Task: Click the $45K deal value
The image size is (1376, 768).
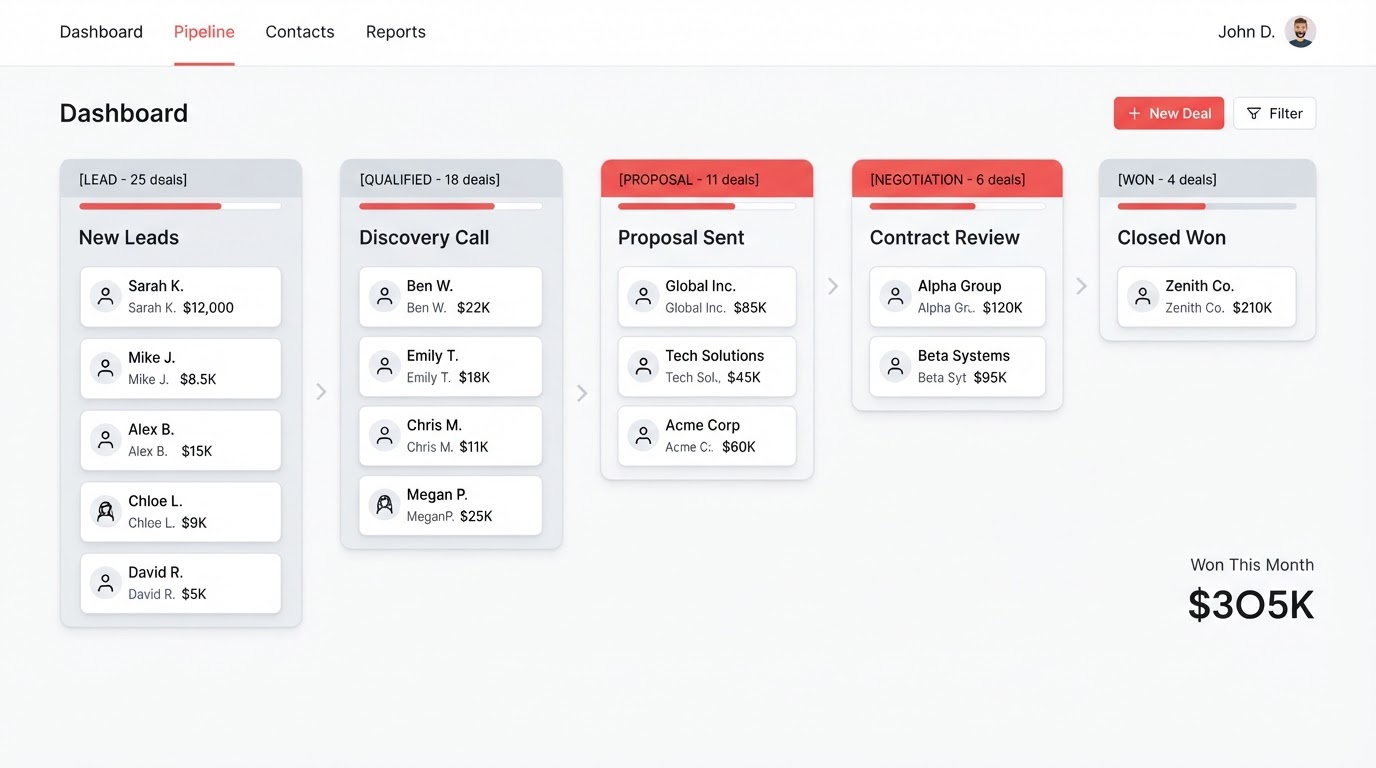Action: pyautogui.click(x=744, y=377)
